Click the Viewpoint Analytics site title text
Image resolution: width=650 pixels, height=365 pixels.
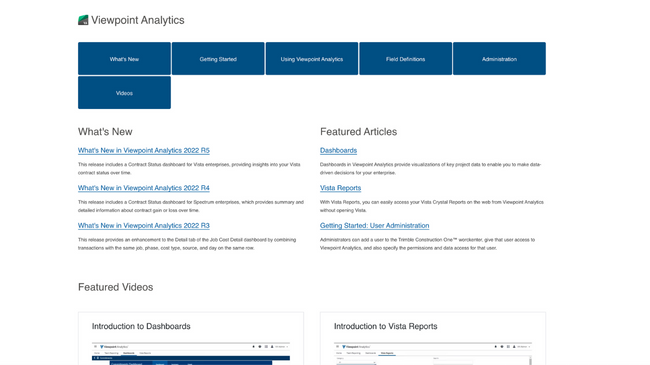point(138,20)
